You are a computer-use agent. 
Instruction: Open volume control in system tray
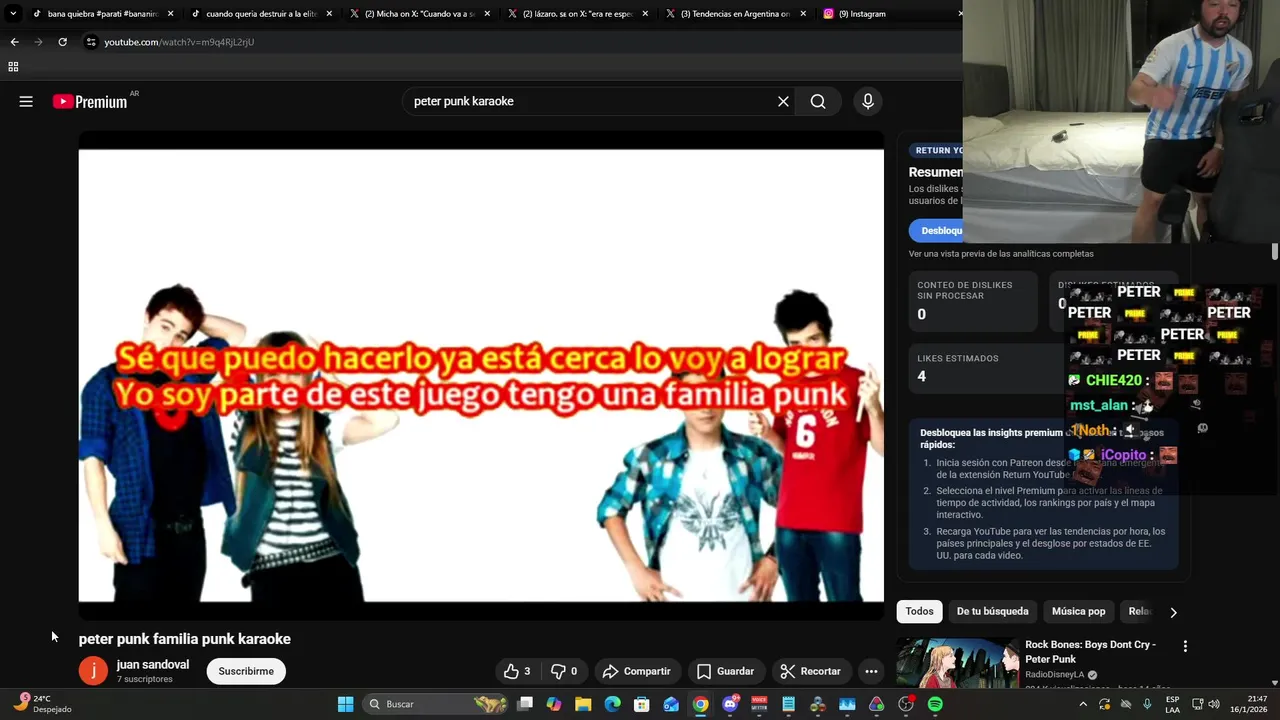click(x=1214, y=704)
